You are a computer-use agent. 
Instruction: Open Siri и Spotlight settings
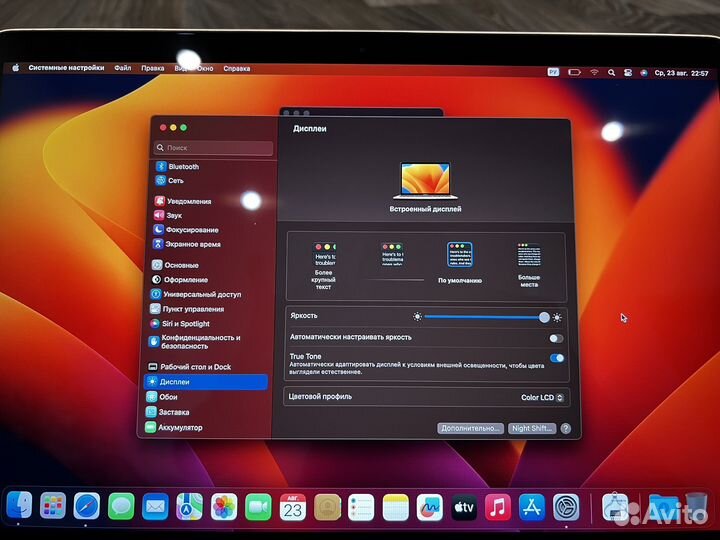pyautogui.click(x=180, y=324)
